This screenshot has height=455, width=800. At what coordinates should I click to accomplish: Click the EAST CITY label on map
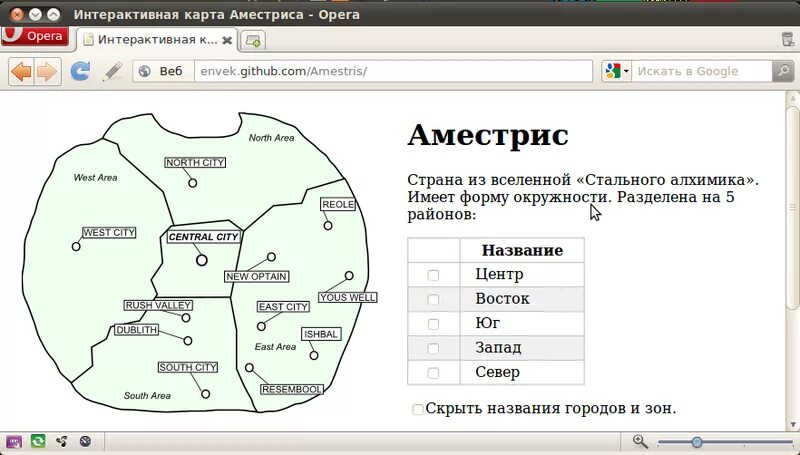[283, 307]
